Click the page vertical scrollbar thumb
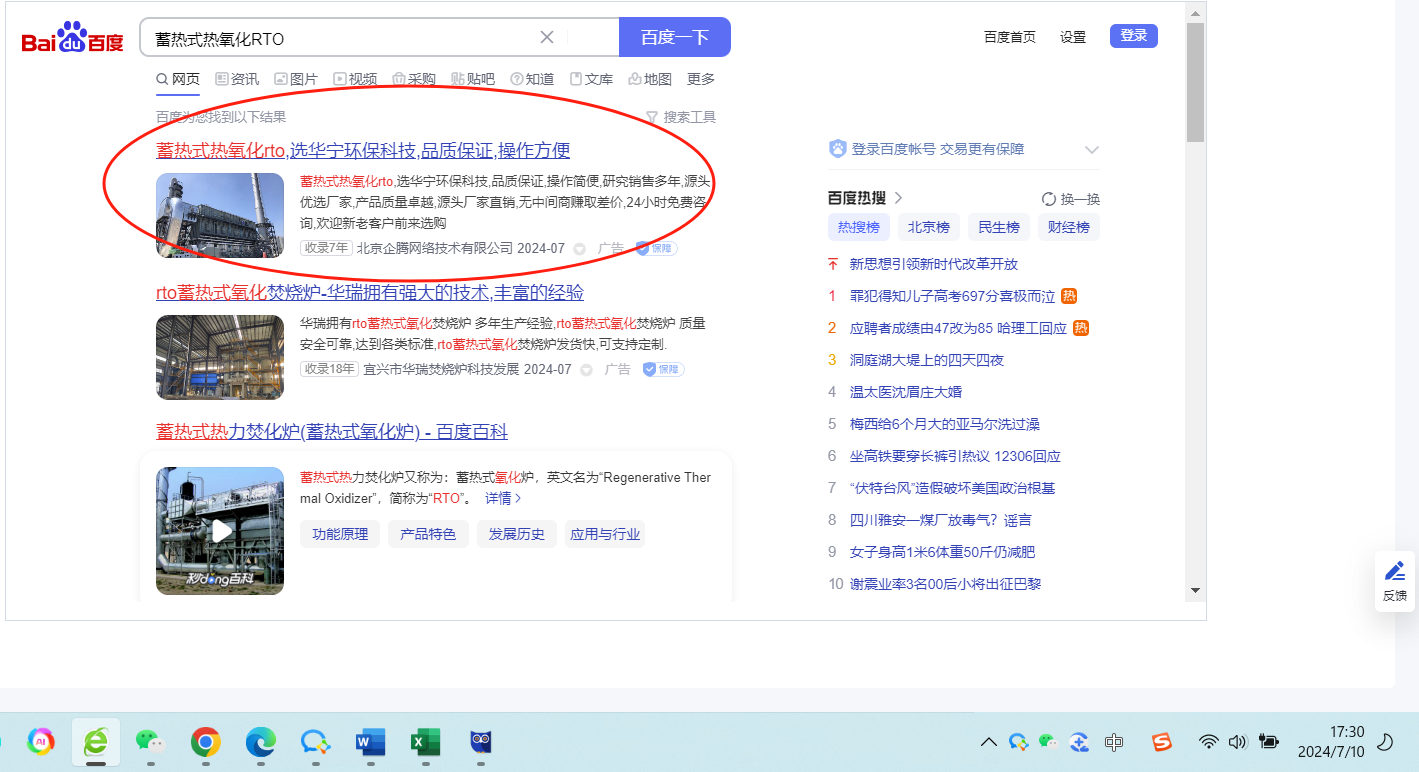1419x772 pixels. [1195, 82]
